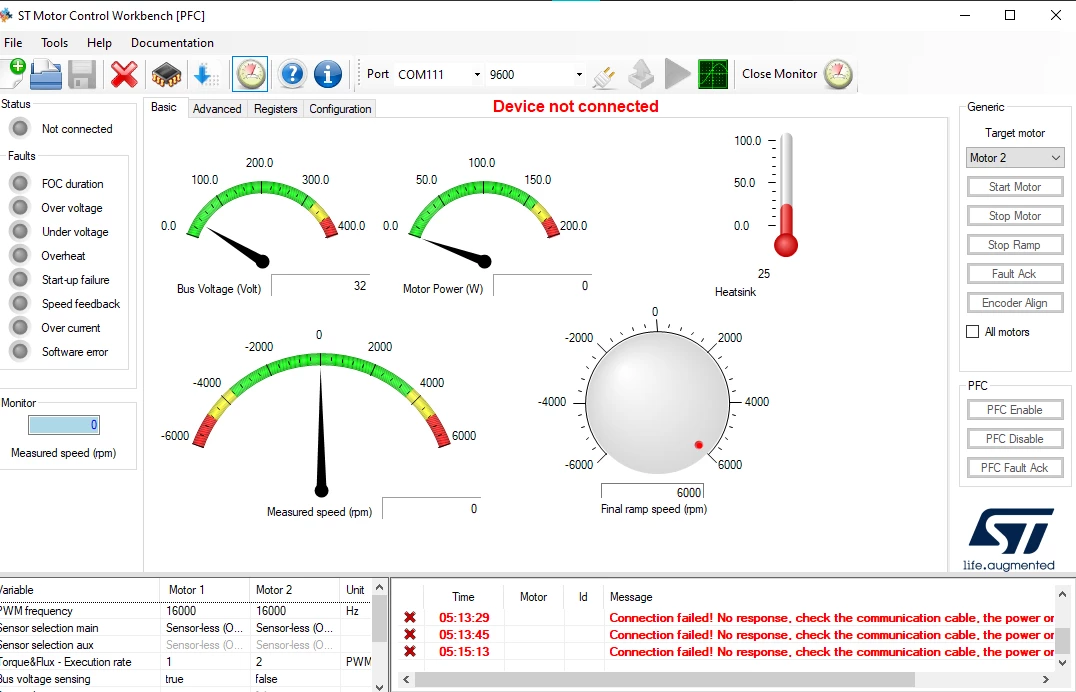
Task: Tick the All motors checkbox
Action: click(972, 332)
